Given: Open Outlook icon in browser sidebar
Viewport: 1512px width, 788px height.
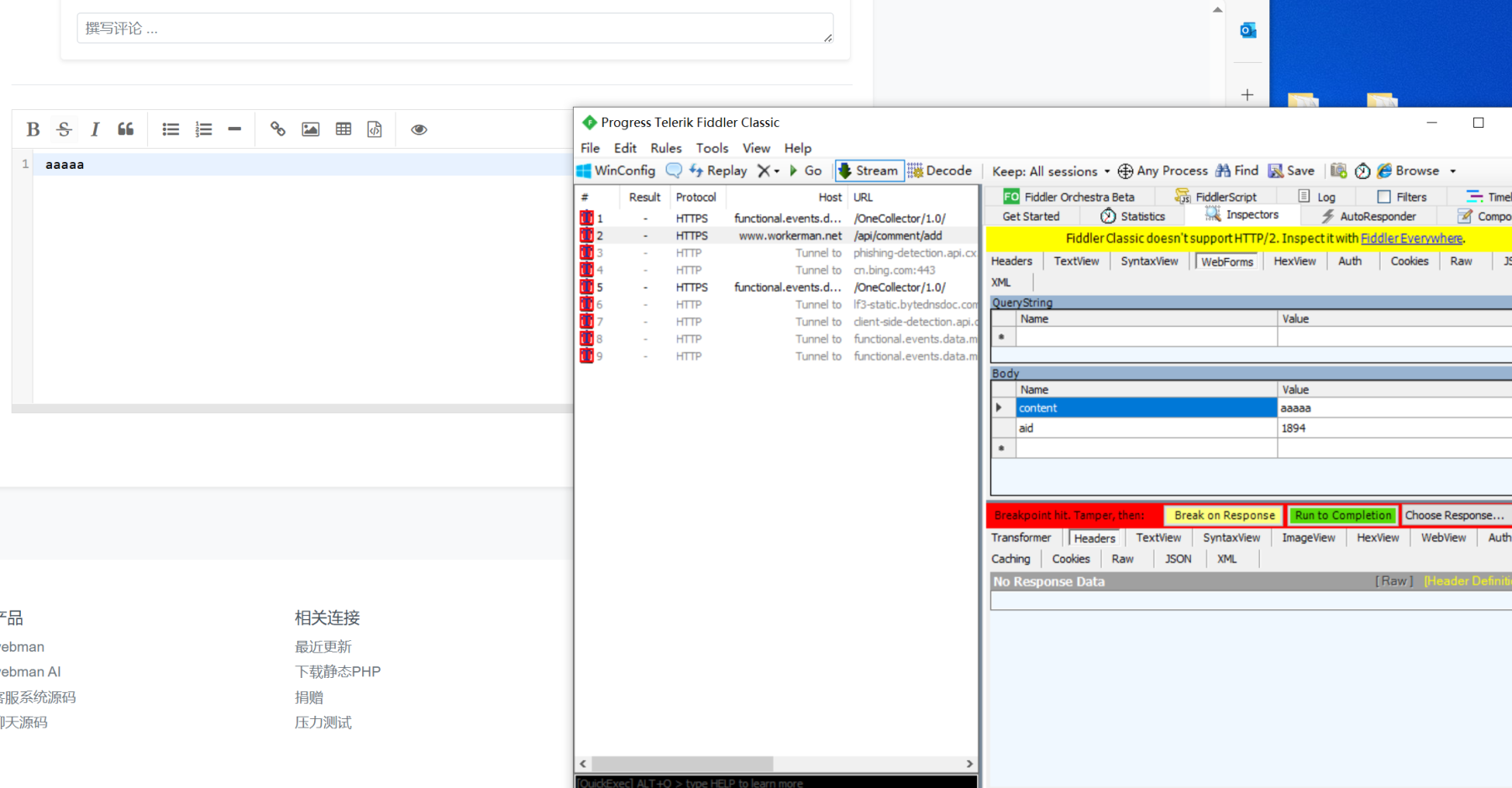Looking at the screenshot, I should 1248,30.
